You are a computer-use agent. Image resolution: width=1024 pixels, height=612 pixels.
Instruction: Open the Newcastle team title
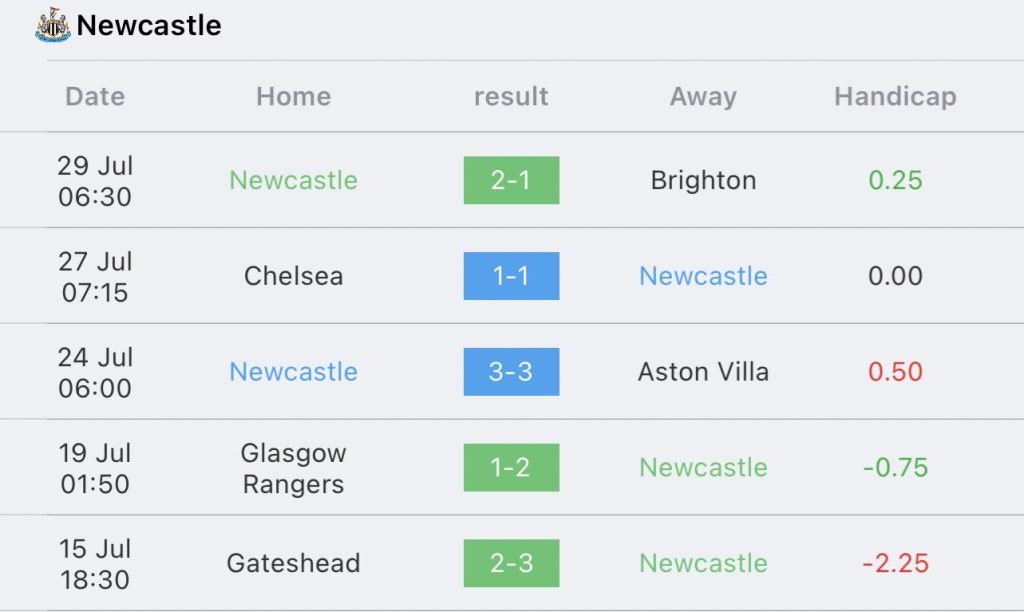pos(149,25)
